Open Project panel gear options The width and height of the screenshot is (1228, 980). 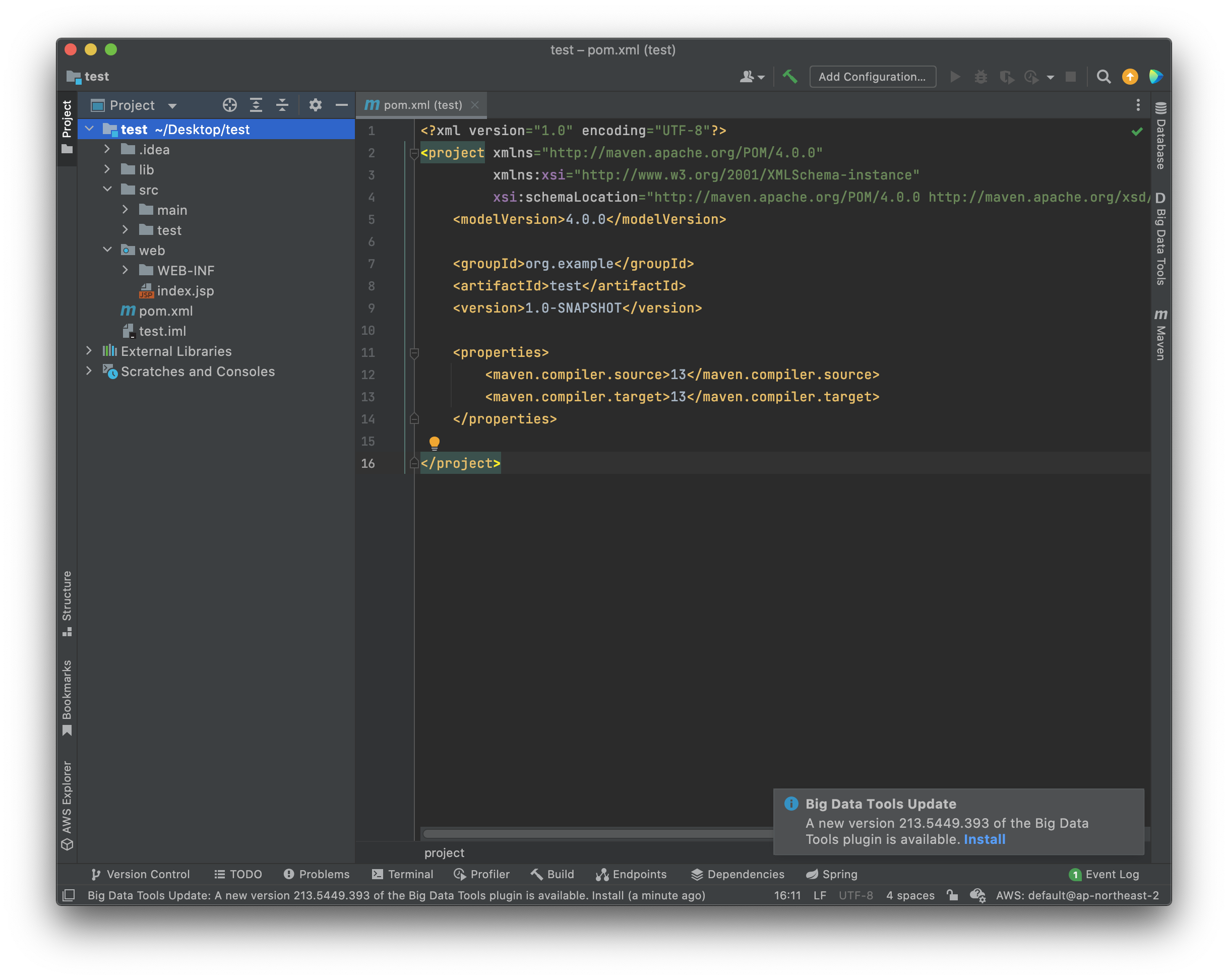[315, 105]
